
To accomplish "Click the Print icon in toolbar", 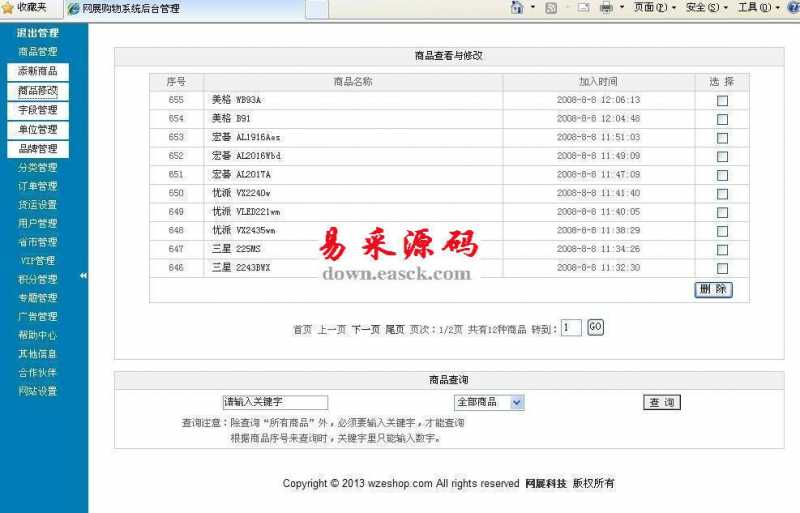I will 606,8.
